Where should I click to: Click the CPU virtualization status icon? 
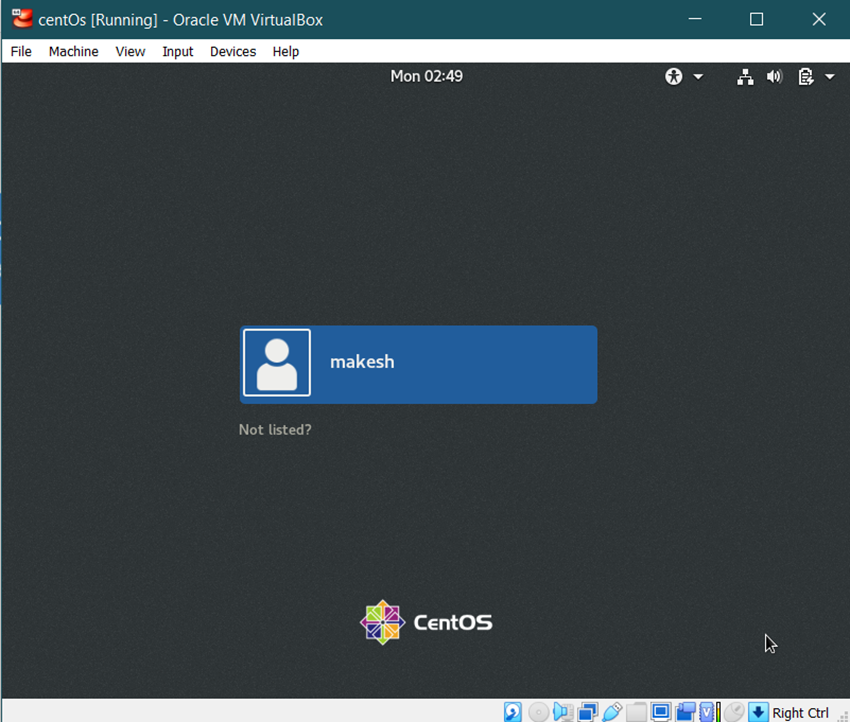coord(707,712)
